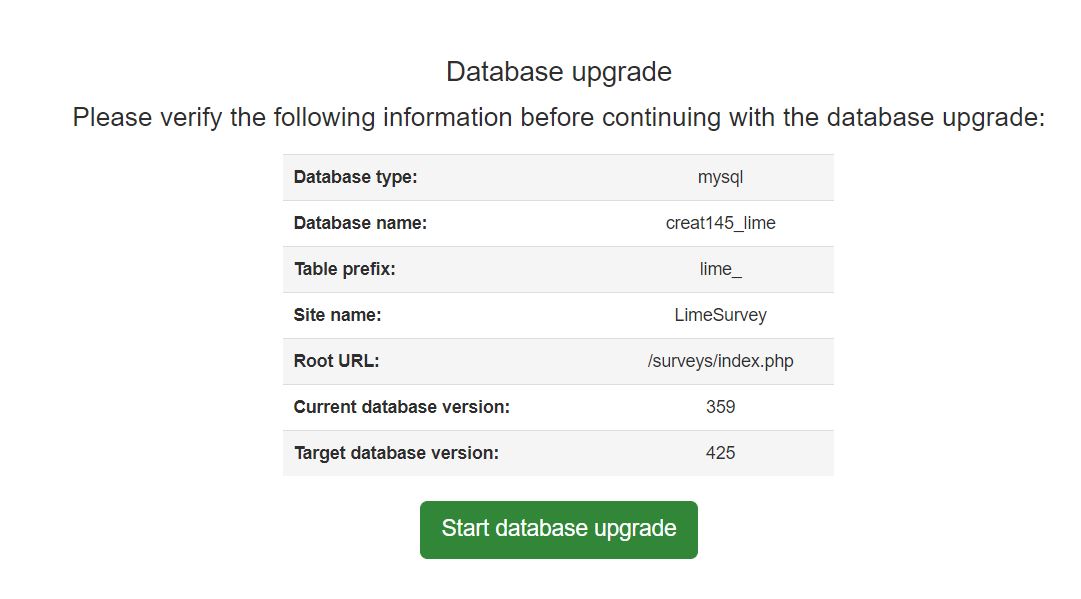Click the 'creat145_lime' database name value

[x=720, y=223]
